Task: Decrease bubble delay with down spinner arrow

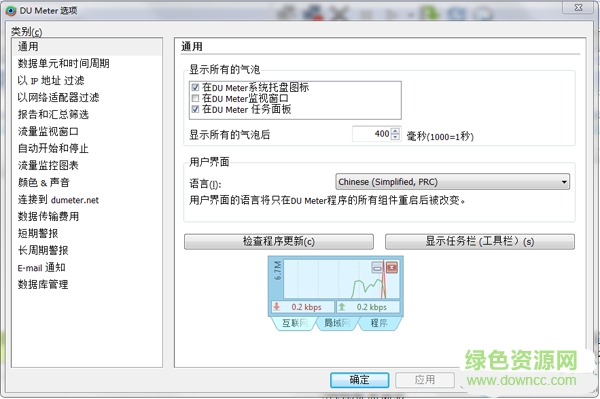Action: (396, 137)
